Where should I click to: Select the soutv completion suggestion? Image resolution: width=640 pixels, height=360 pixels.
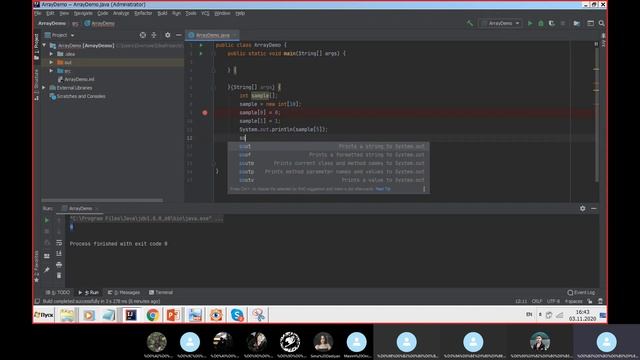pyautogui.click(x=328, y=180)
